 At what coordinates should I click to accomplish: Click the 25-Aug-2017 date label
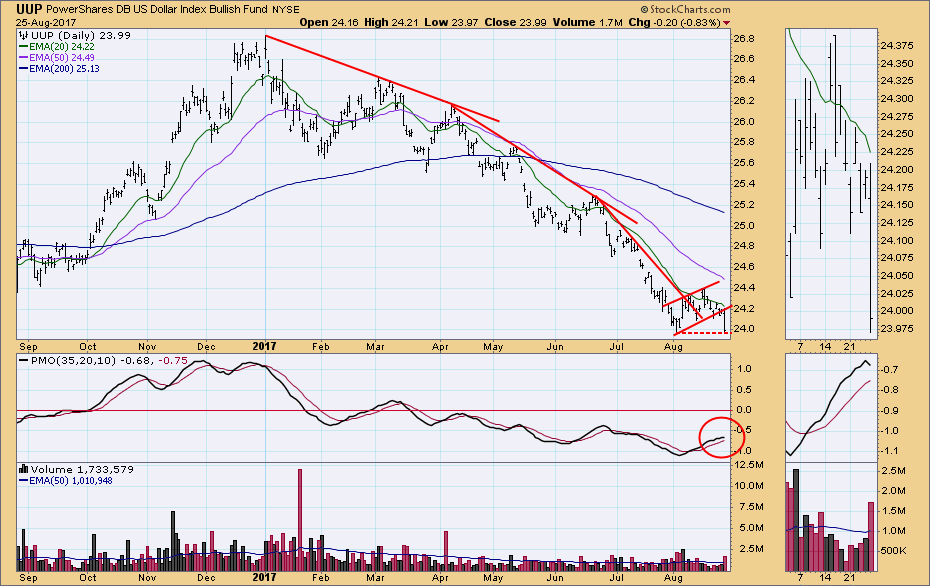46,23
